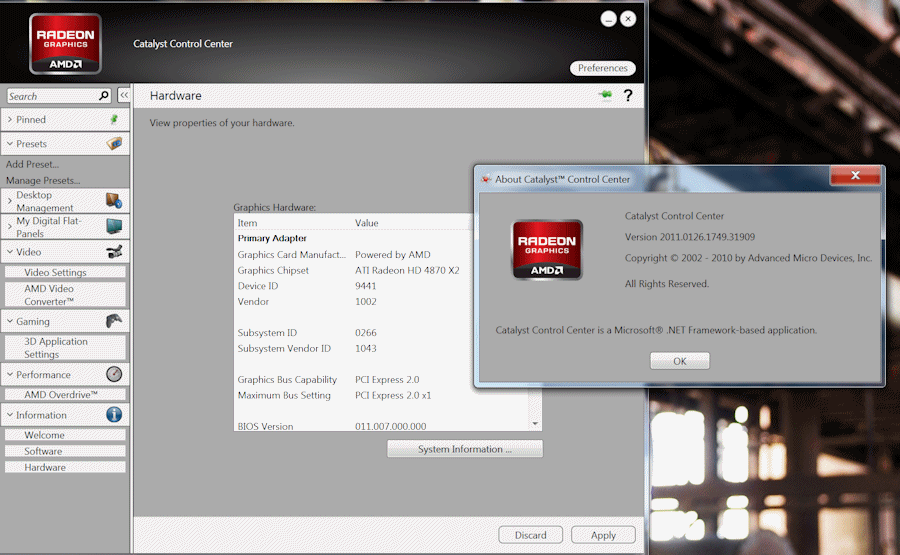This screenshot has height=555, width=900.
Task: Click the Gaming controller icon
Action: [114, 321]
